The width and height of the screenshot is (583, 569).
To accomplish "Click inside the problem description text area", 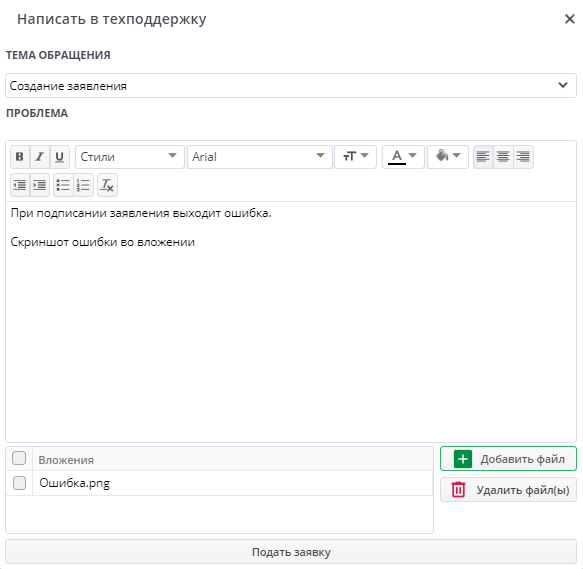I will (x=291, y=322).
